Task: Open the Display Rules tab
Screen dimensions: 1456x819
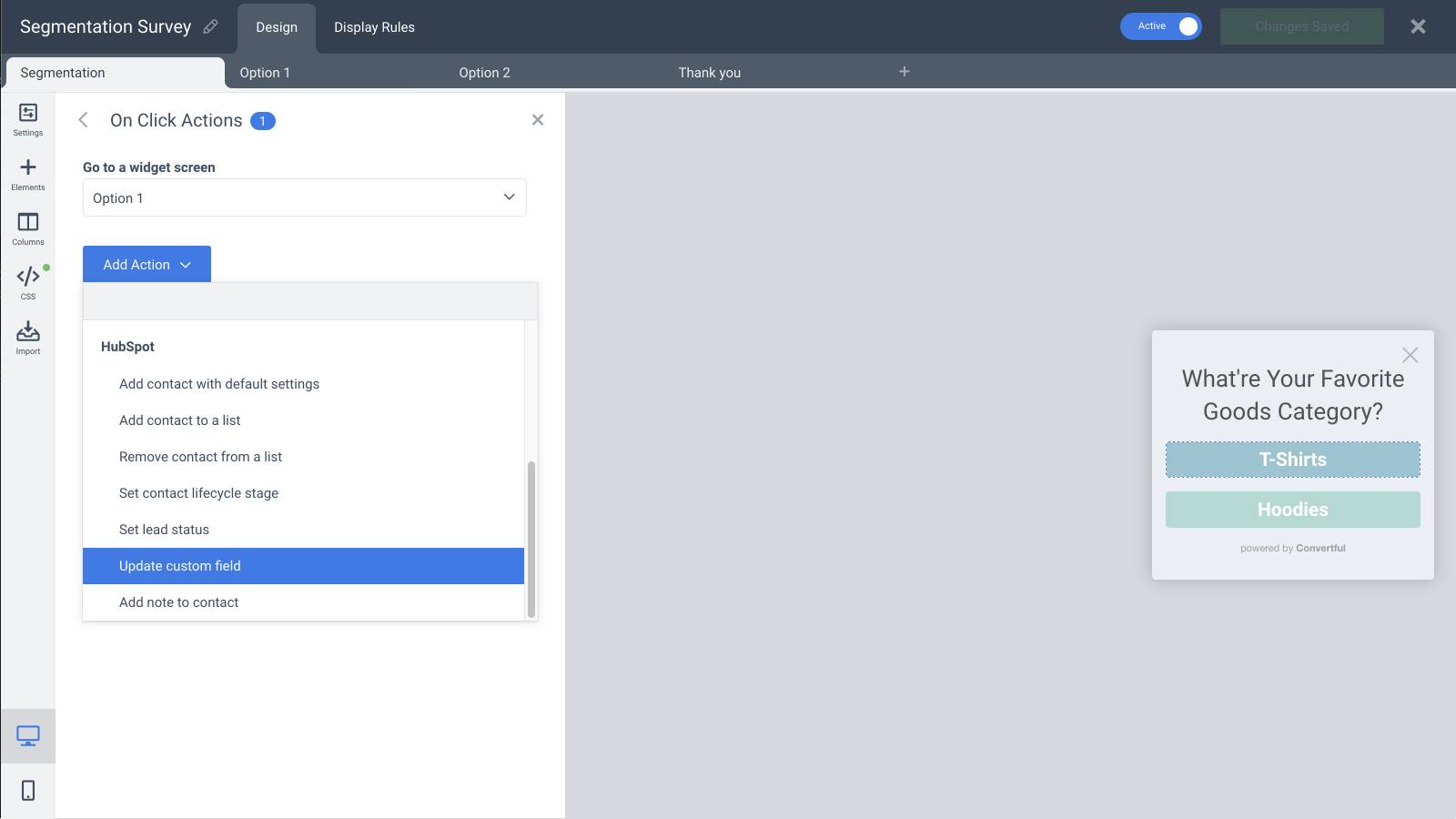Action: [x=374, y=27]
